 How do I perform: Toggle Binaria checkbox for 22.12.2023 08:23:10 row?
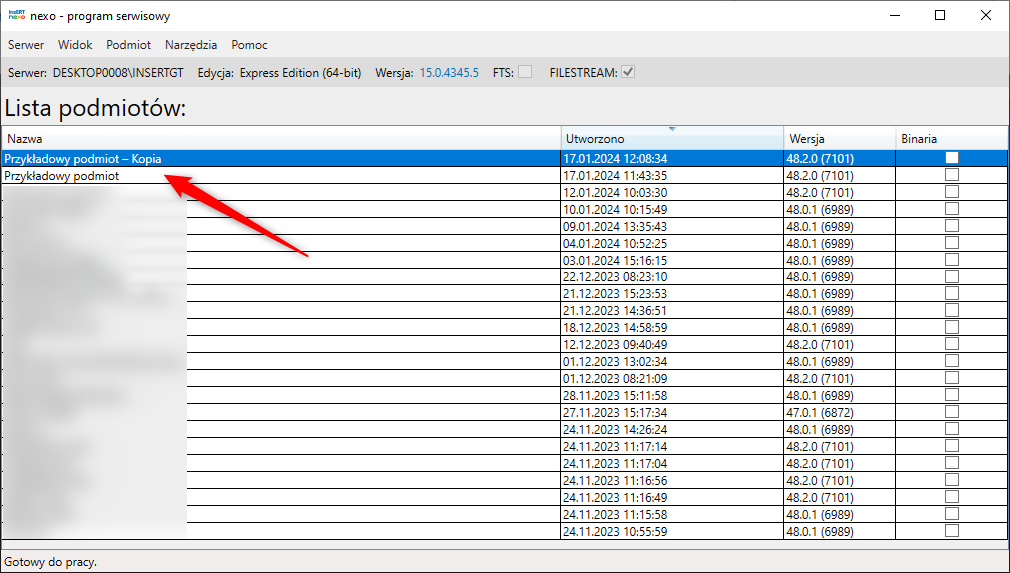[951, 276]
